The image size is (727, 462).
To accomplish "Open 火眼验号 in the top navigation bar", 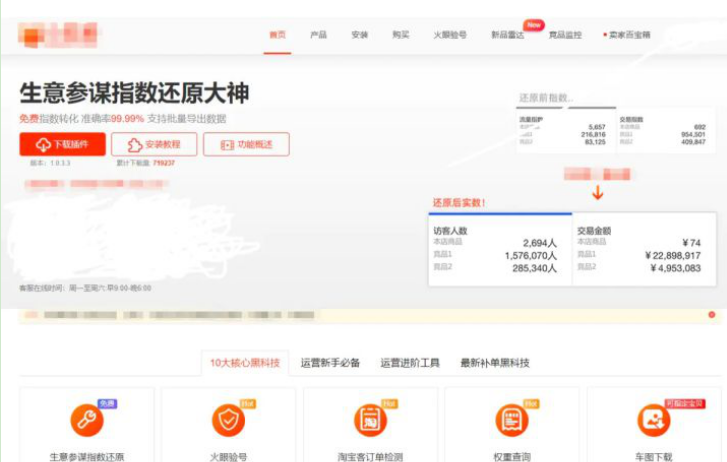I will click(x=450, y=35).
